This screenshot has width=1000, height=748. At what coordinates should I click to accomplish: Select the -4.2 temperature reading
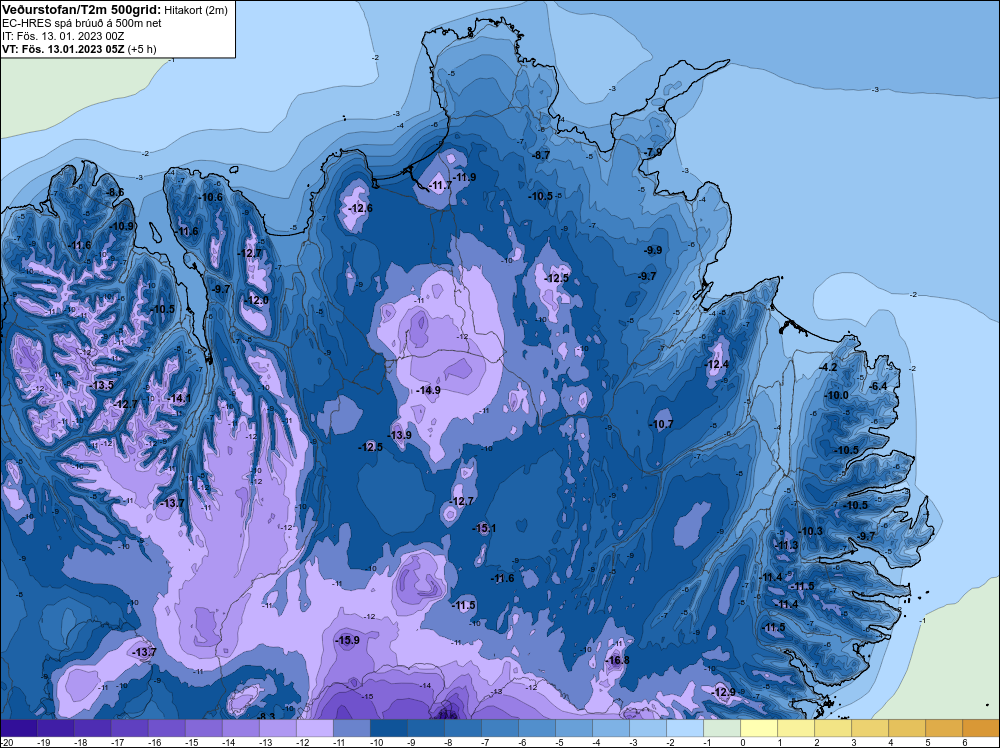(827, 367)
